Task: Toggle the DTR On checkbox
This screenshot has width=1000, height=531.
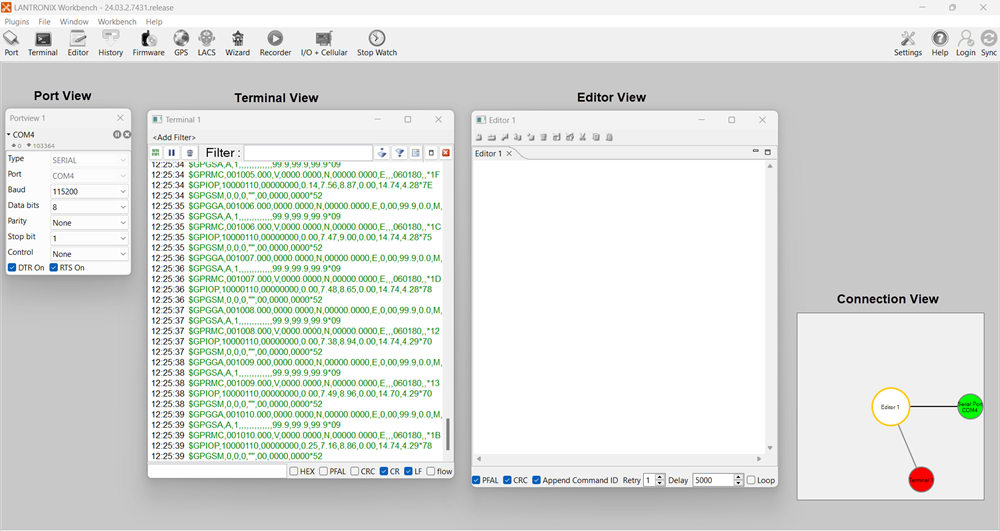Action: 12,268
